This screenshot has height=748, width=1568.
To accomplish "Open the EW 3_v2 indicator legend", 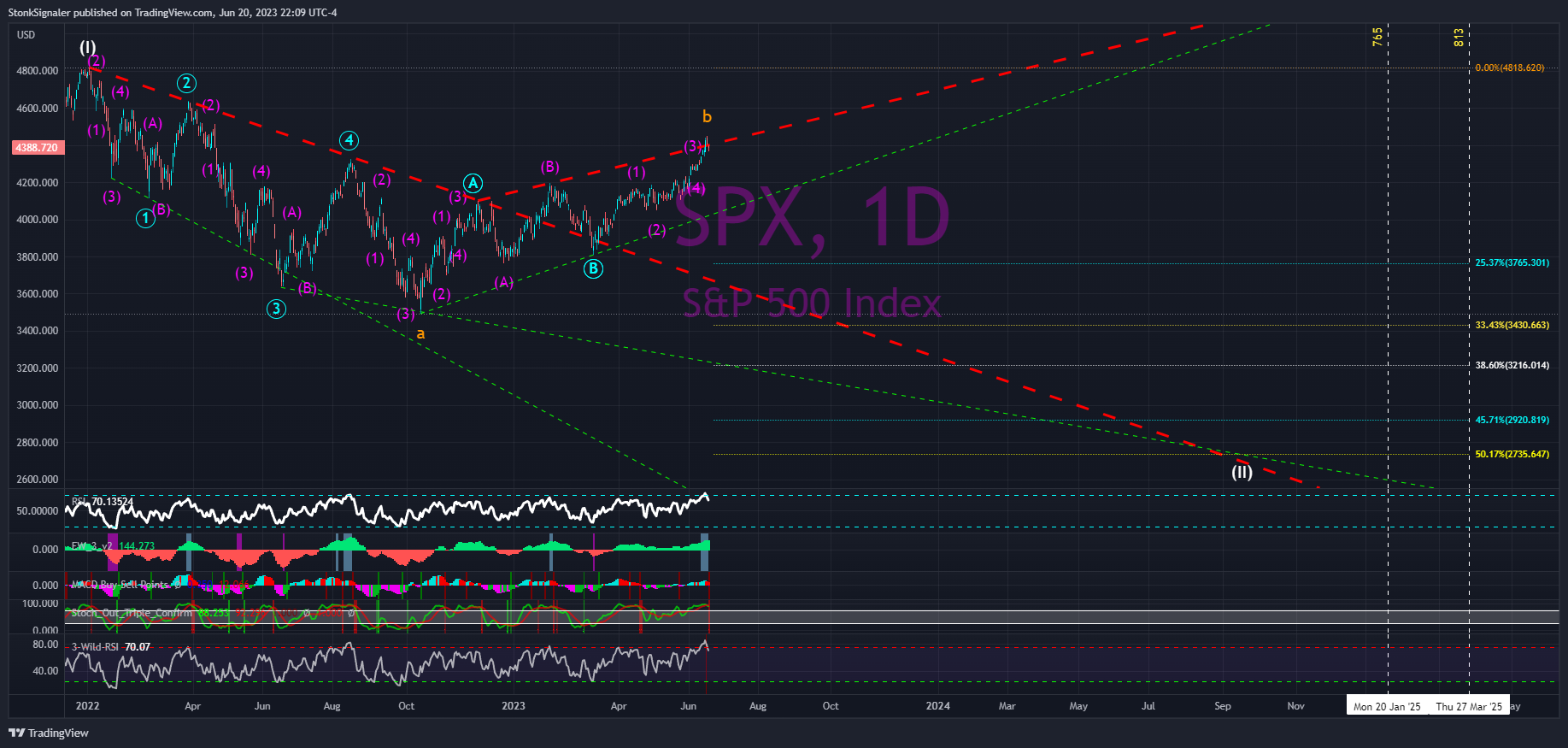I will coord(113,545).
